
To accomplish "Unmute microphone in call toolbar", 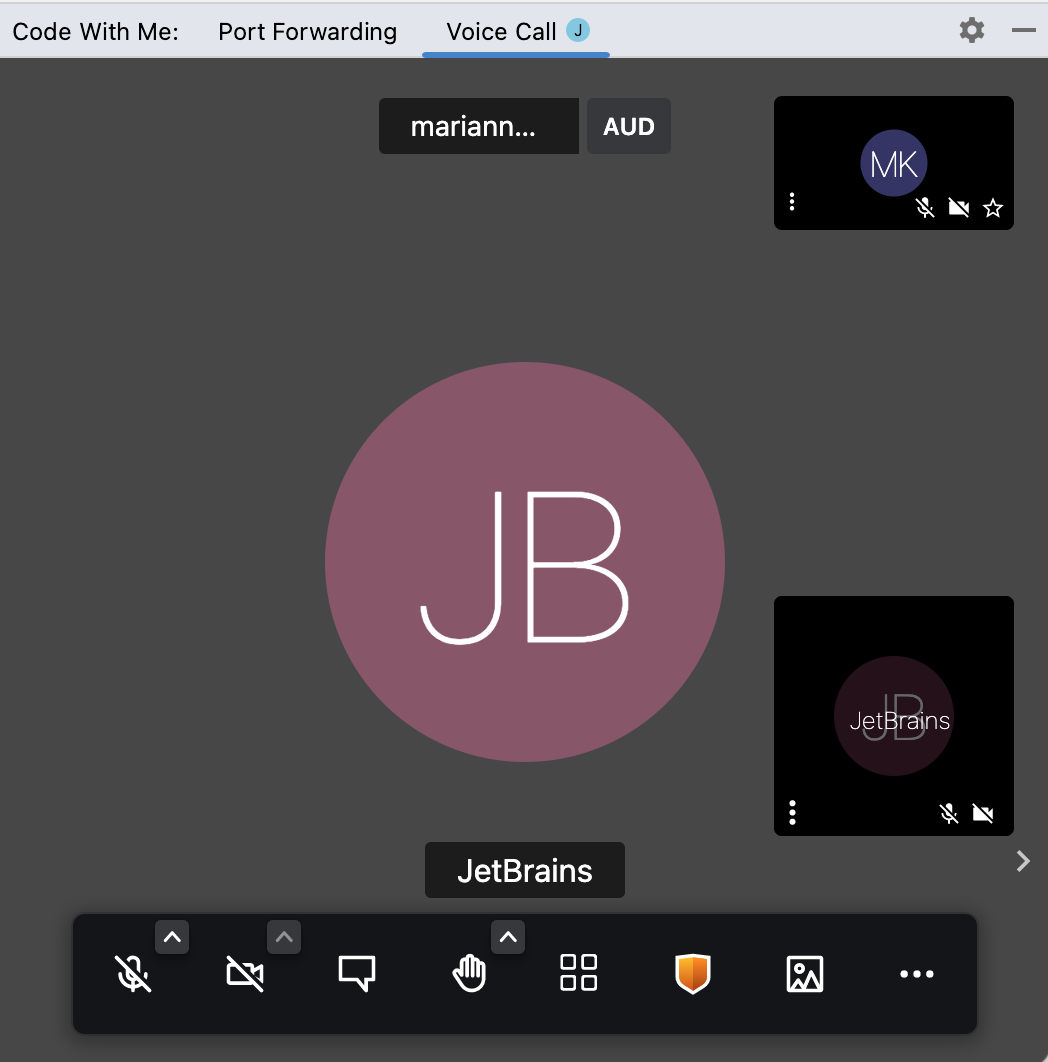I will point(133,973).
